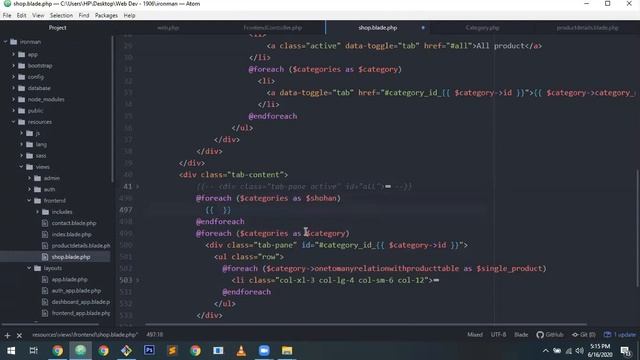Collapse the ironman root folder
Viewport: 640px width, 360px height.
(x=6, y=42)
